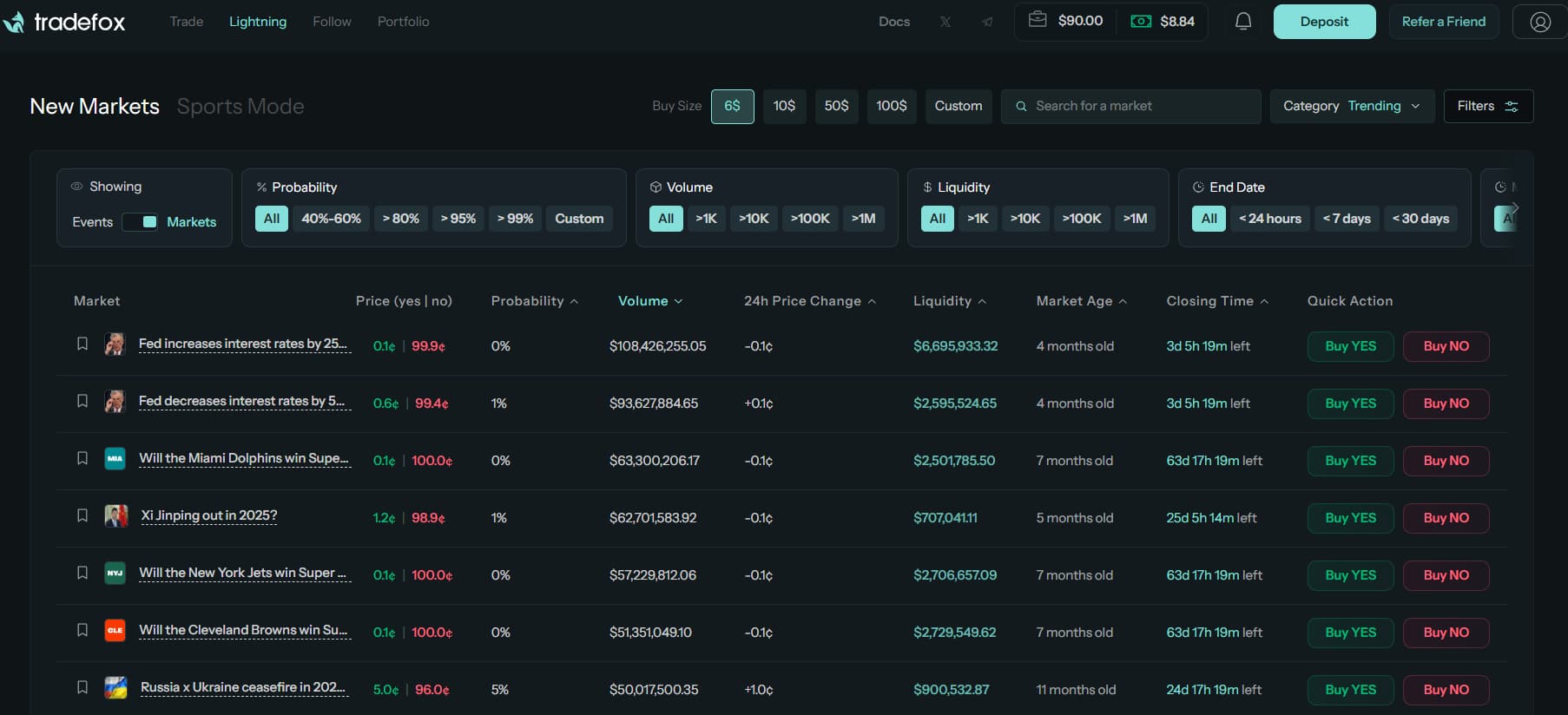Click the Search for a market field
This screenshot has width=1568, height=715.
click(1130, 106)
